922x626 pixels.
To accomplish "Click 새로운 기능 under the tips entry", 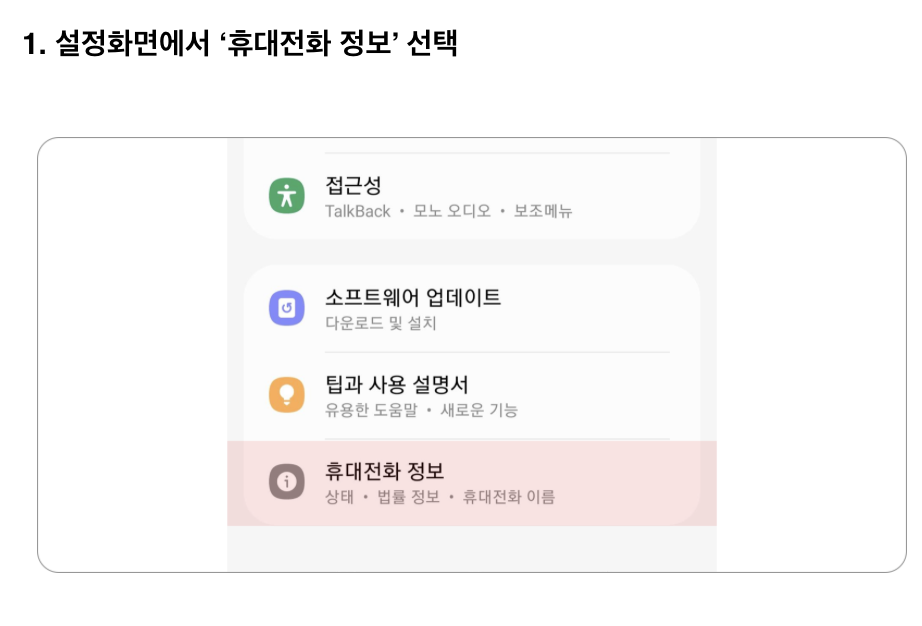I will 479,410.
